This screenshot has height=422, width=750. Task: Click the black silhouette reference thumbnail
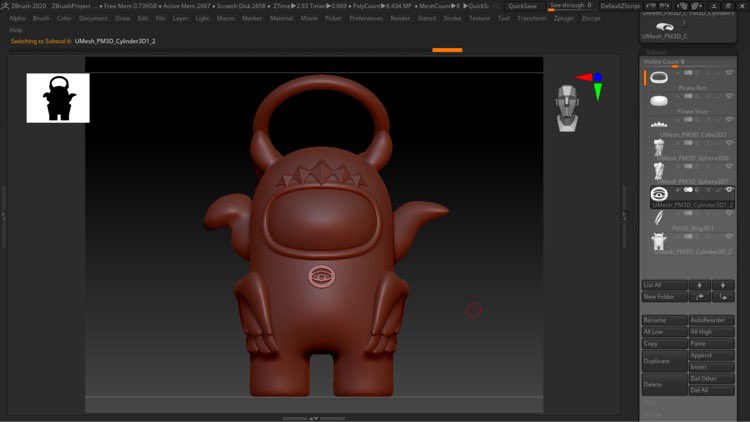(58, 98)
